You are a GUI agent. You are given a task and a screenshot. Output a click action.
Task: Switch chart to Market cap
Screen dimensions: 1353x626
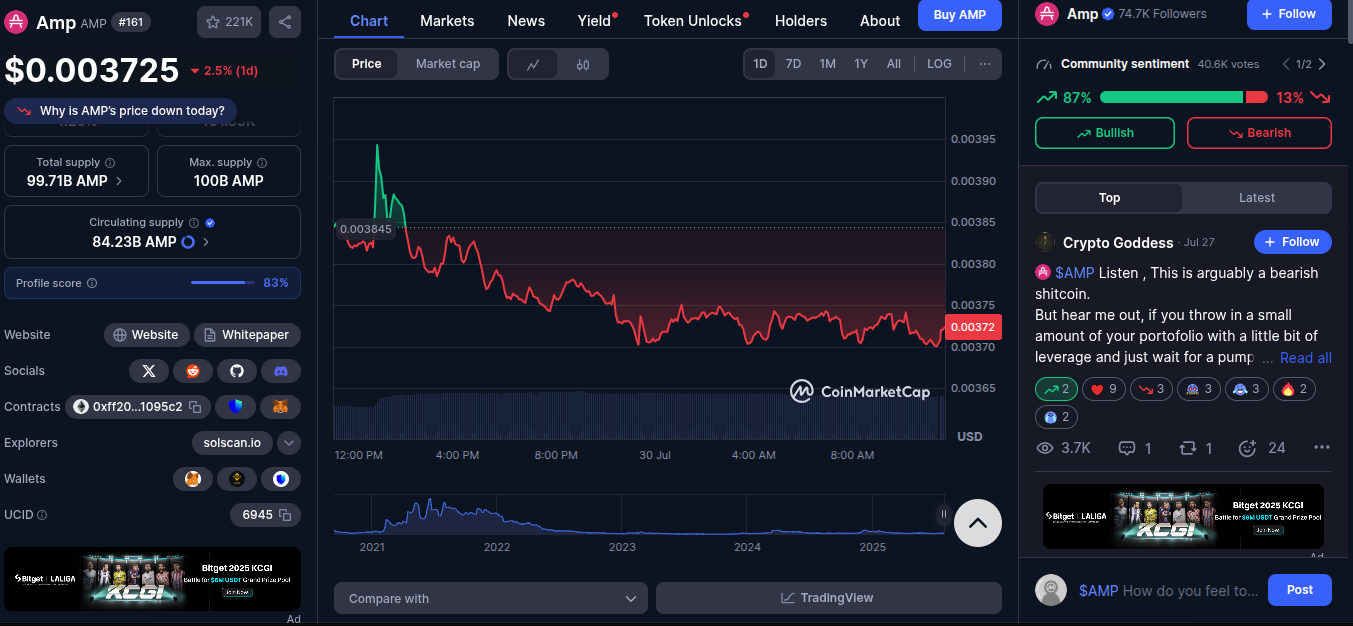[x=448, y=64]
